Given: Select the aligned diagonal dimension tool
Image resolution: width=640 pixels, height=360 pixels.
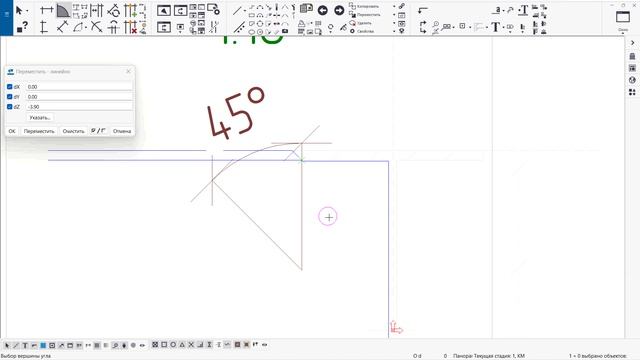Looking at the screenshot, I should 62,27.
